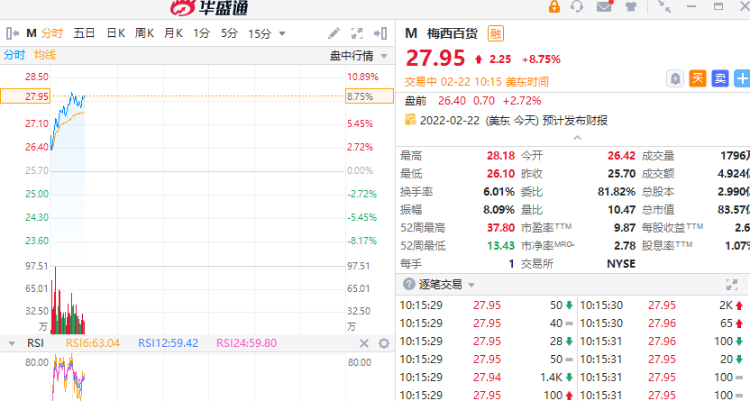
Task: Click the NYSE exchange value
Action: click(x=621, y=264)
